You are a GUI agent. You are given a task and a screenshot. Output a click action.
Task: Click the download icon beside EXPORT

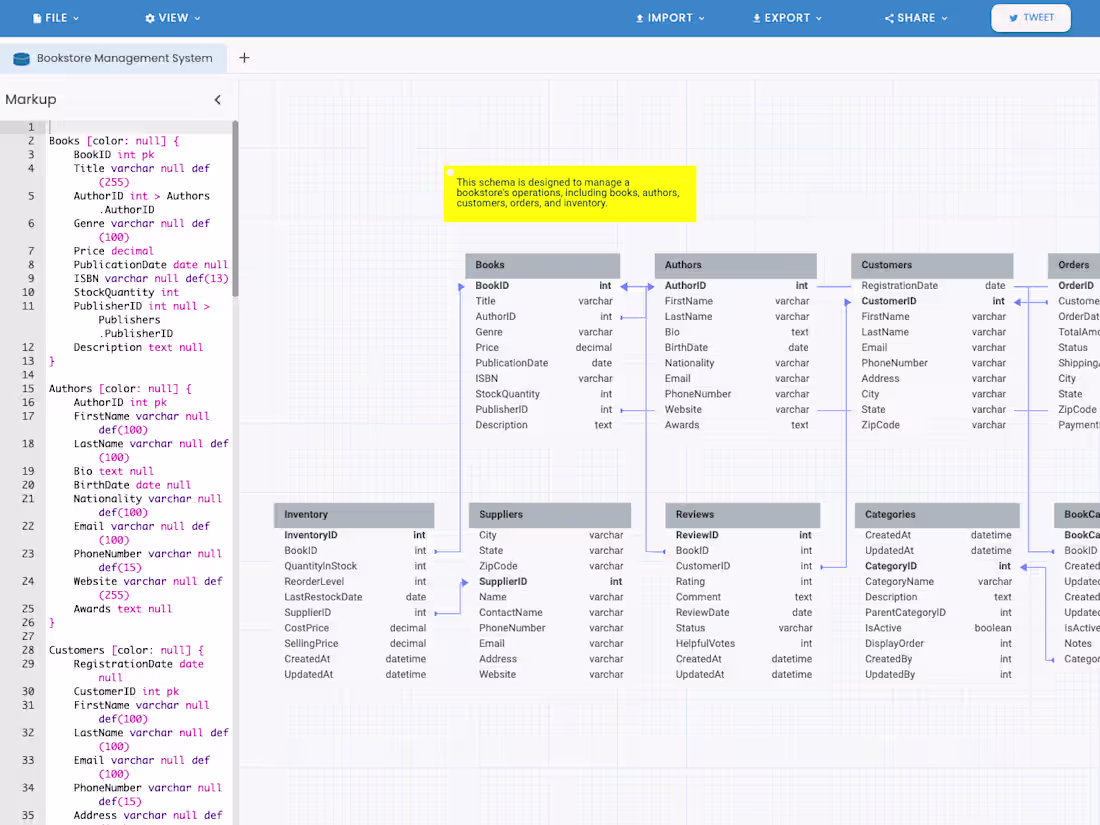(756, 18)
